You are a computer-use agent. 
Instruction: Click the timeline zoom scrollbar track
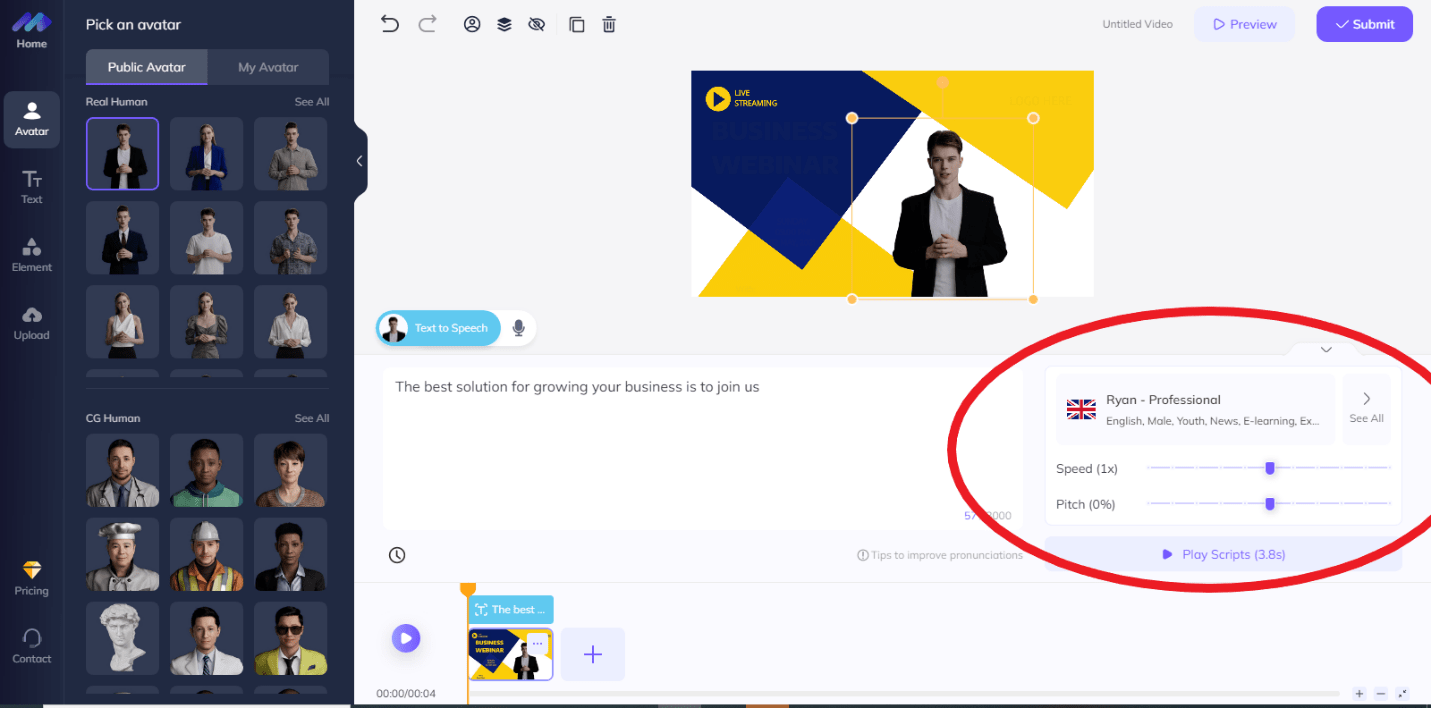[903, 693]
